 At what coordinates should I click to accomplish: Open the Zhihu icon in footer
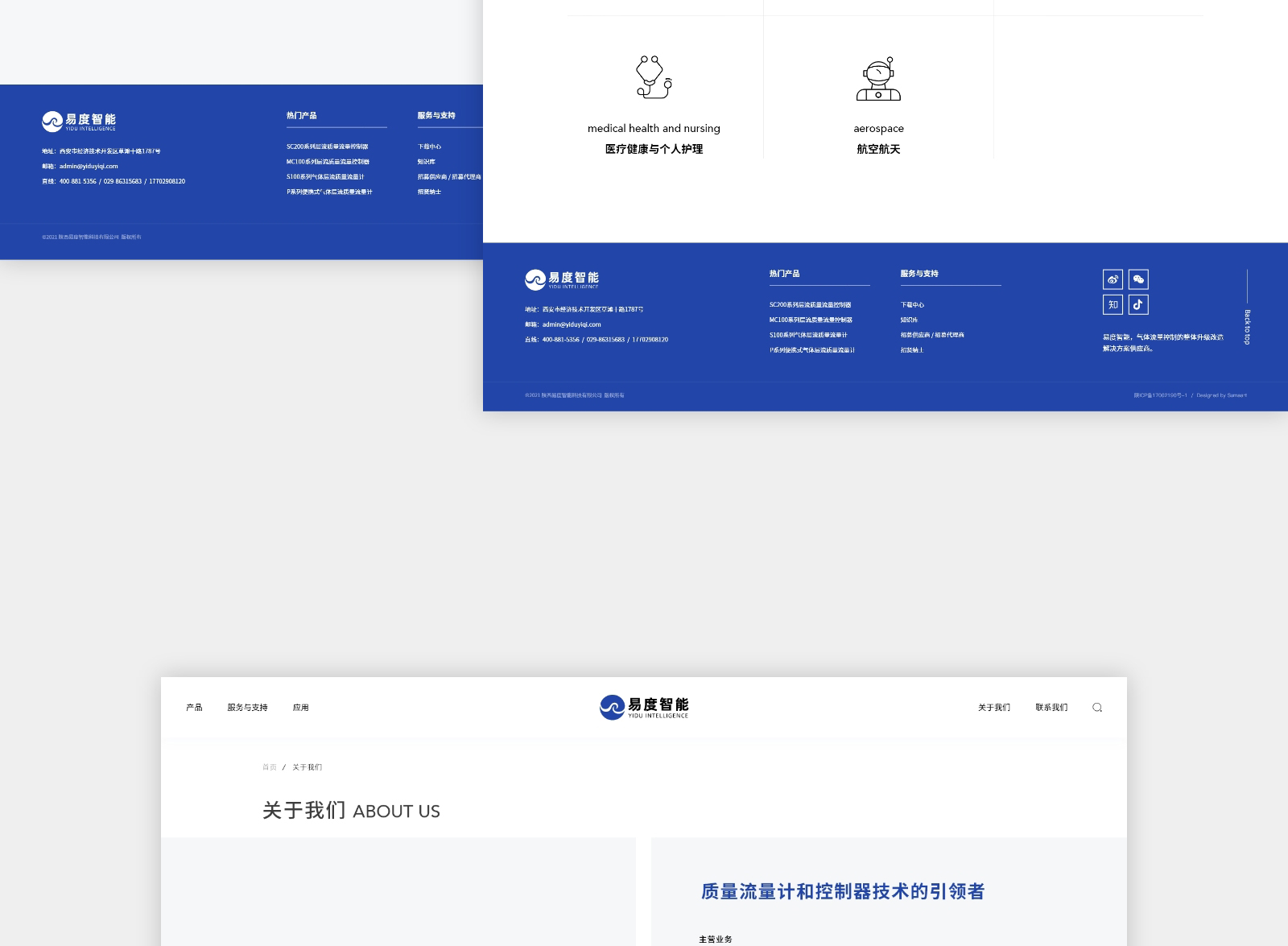(1113, 304)
